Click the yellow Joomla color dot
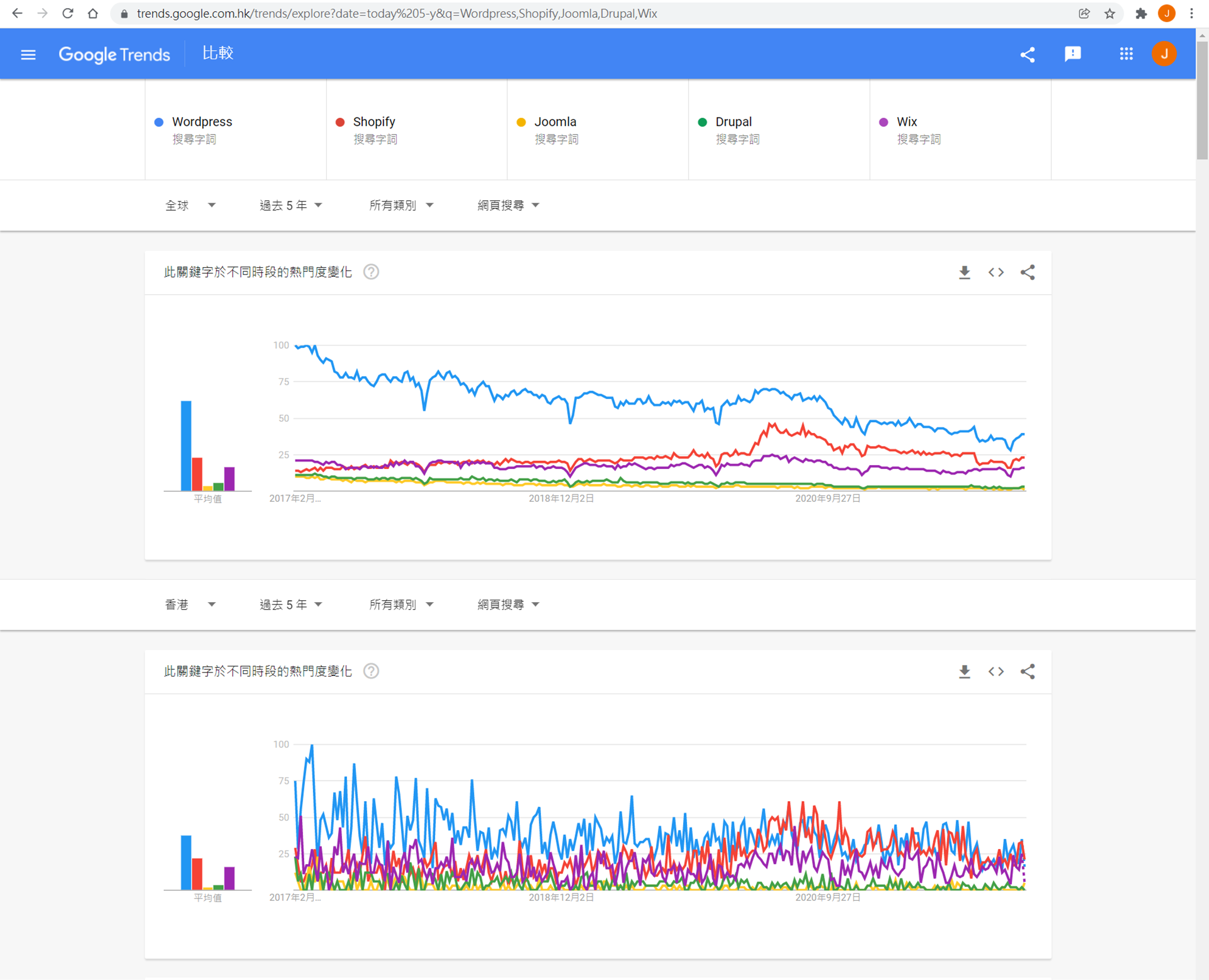 tap(521, 122)
